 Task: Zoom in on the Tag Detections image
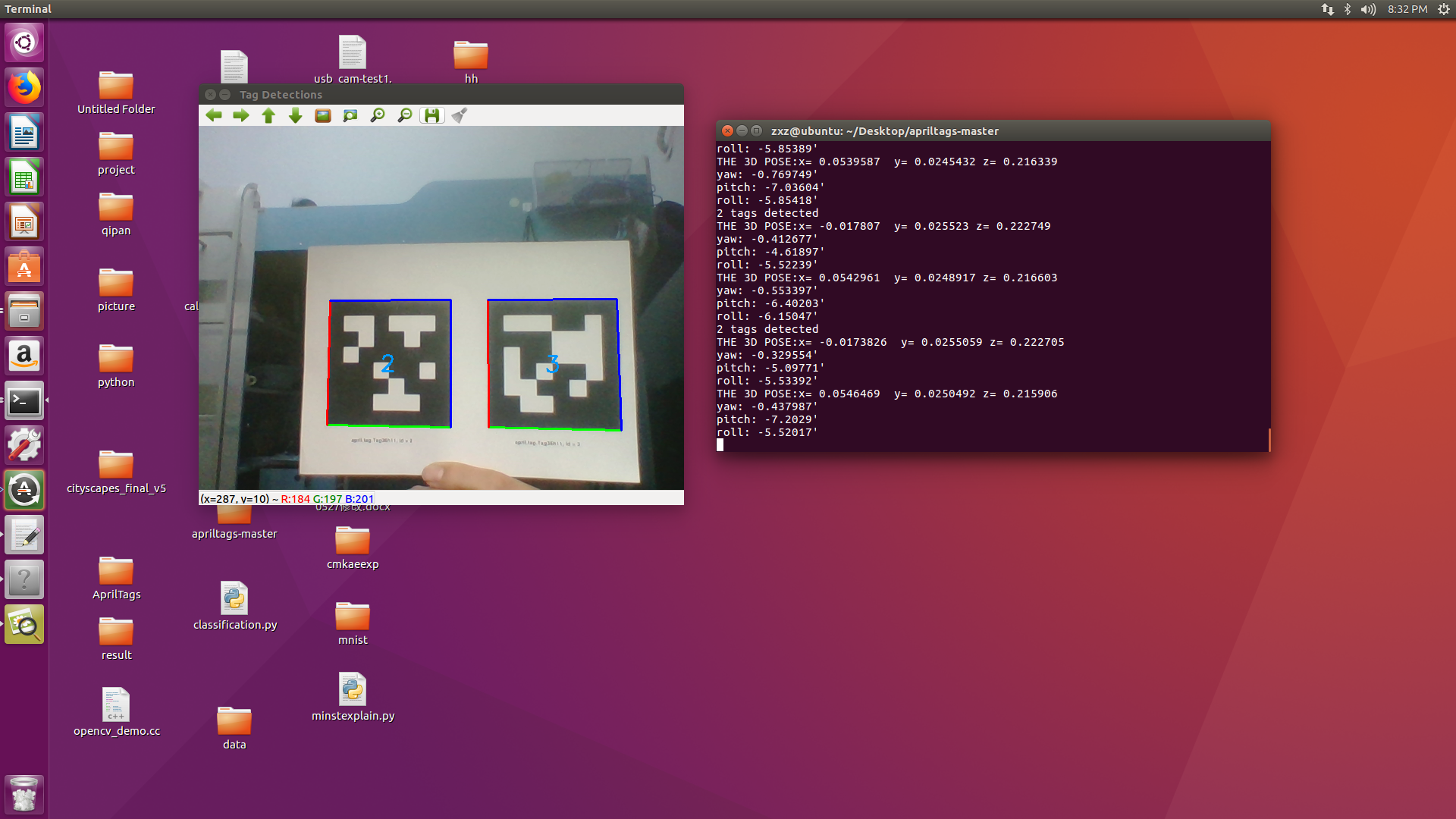tap(378, 115)
